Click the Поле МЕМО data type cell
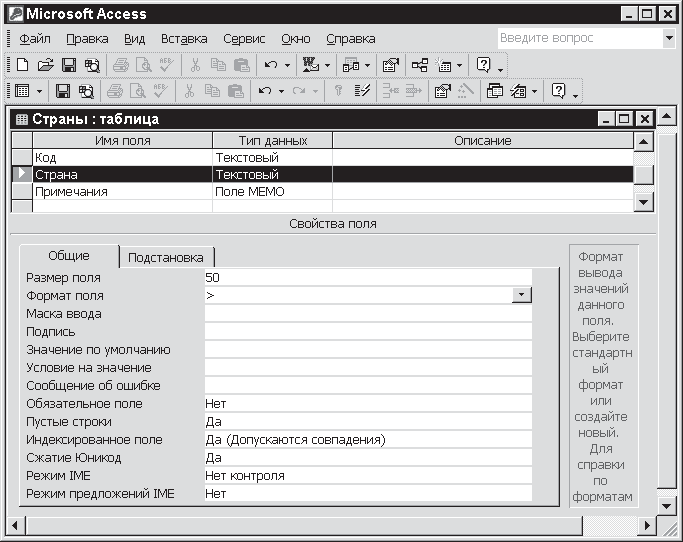This screenshot has height=542, width=683. (x=272, y=192)
